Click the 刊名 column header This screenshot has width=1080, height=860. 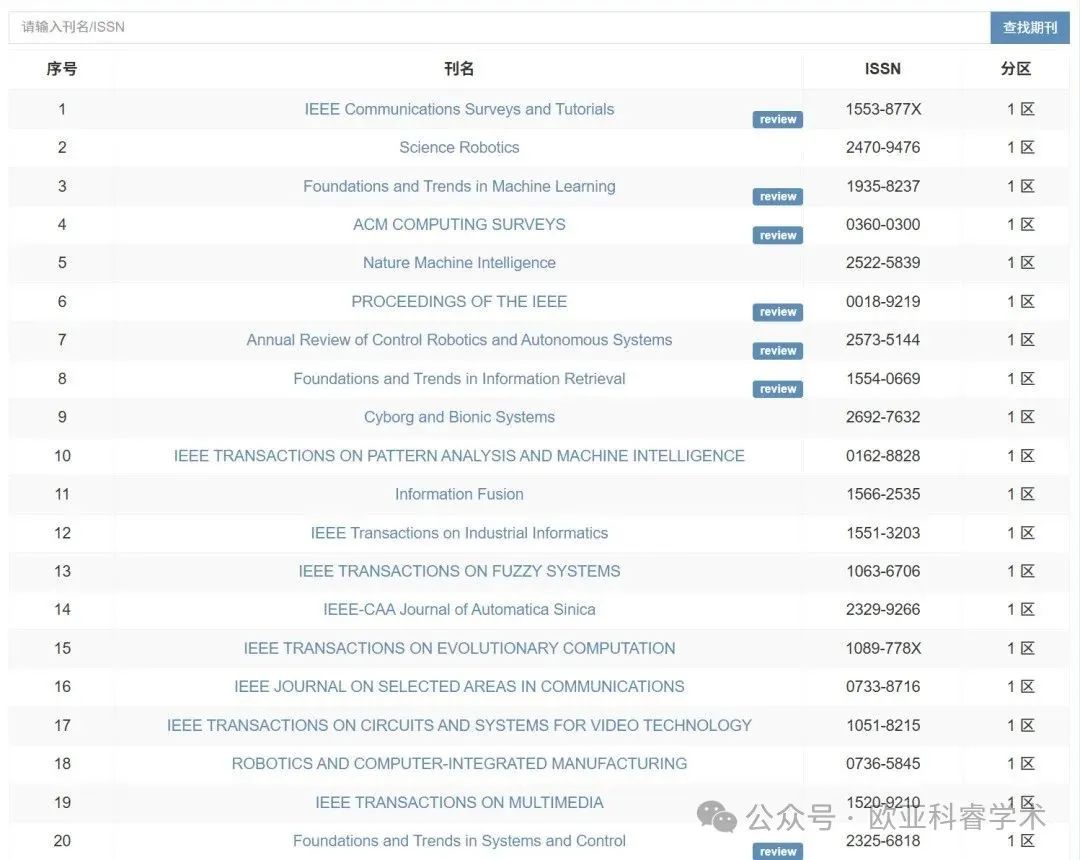click(459, 68)
